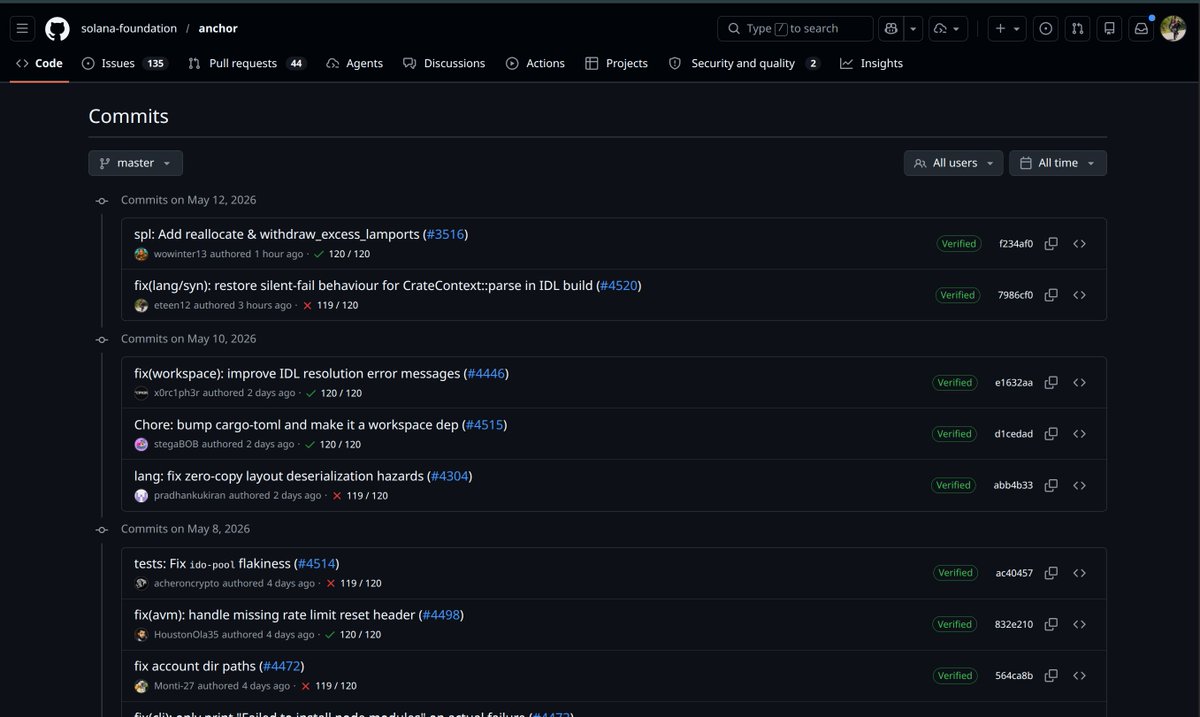Switch to Security and quality tab

[744, 63]
